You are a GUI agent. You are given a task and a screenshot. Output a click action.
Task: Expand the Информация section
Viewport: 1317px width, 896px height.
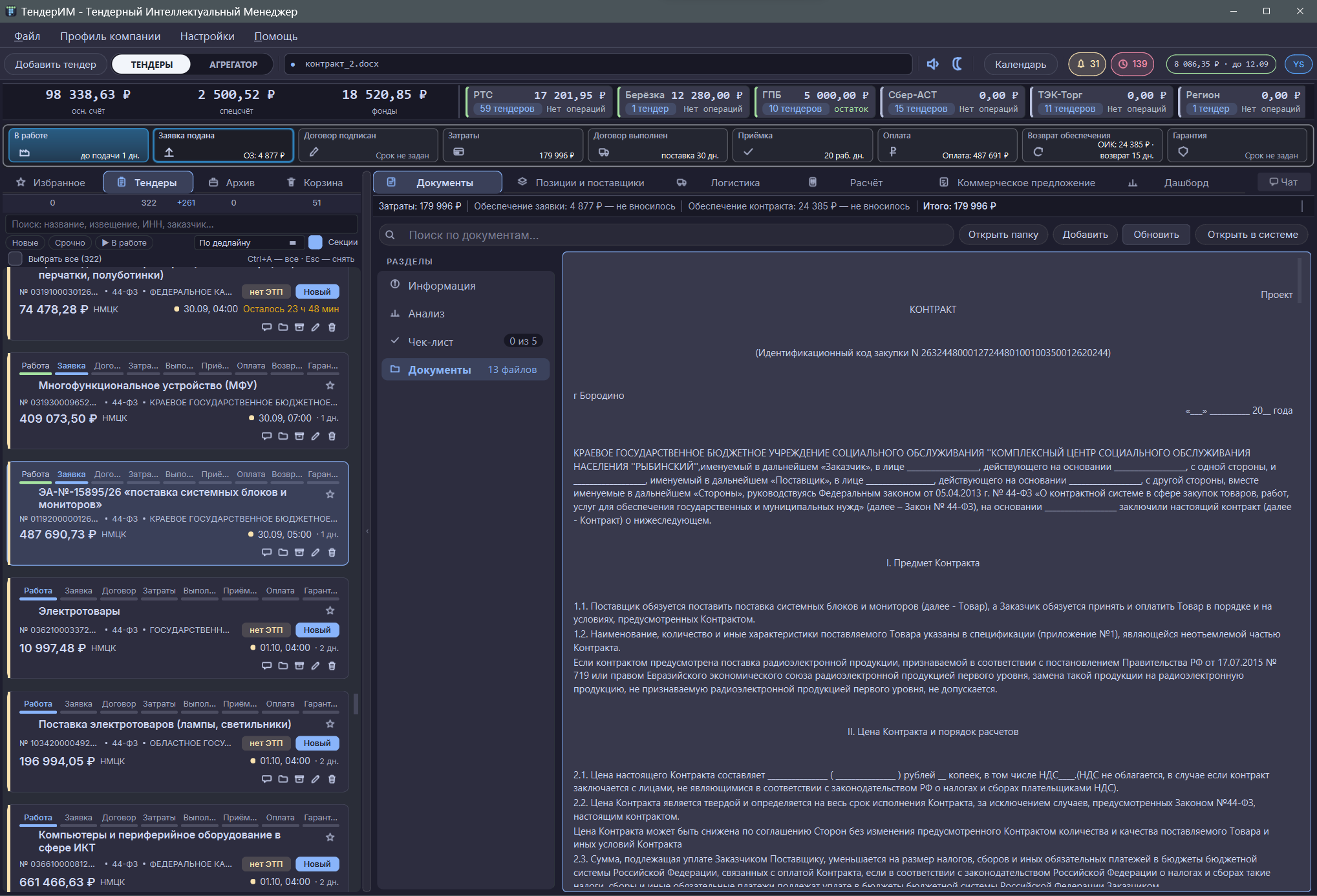466,285
